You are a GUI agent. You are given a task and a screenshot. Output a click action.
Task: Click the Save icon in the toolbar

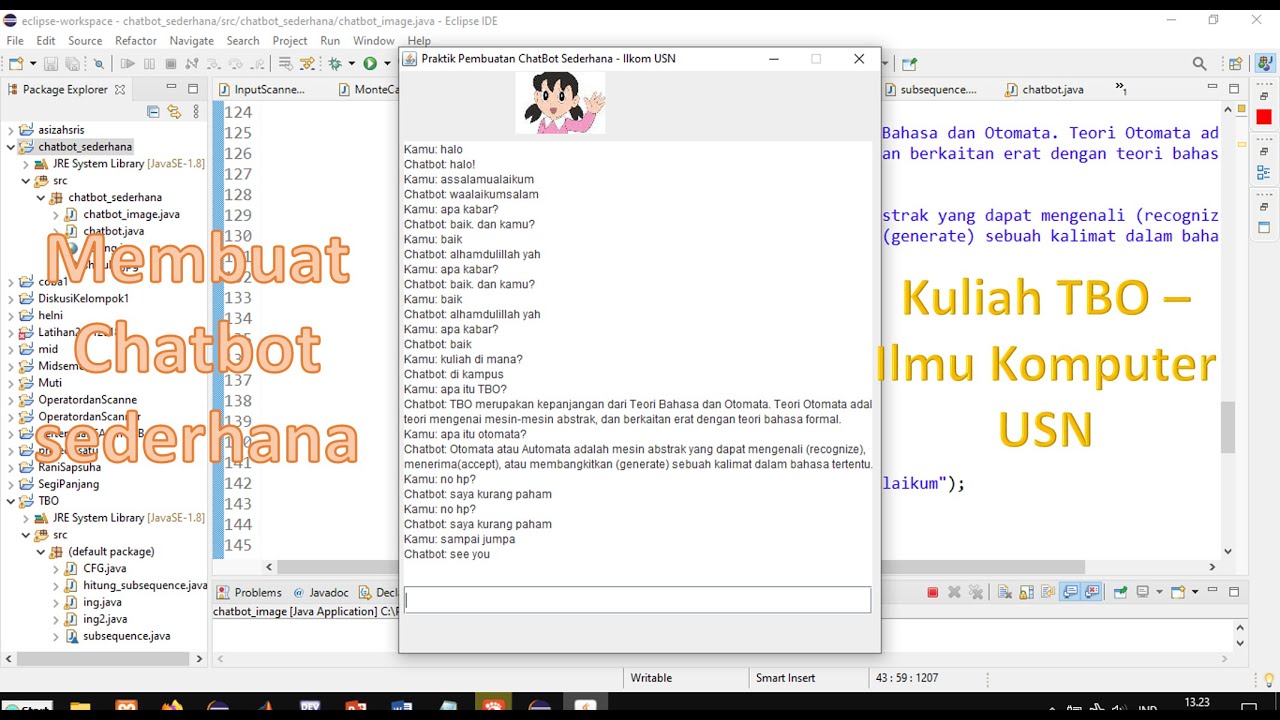point(53,64)
